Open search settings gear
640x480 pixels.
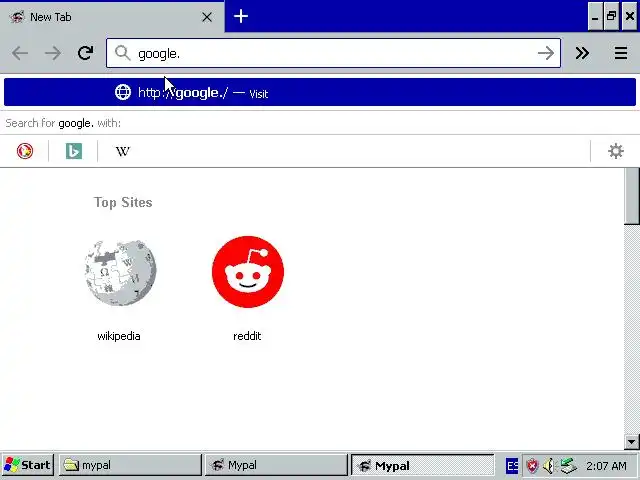tap(616, 151)
